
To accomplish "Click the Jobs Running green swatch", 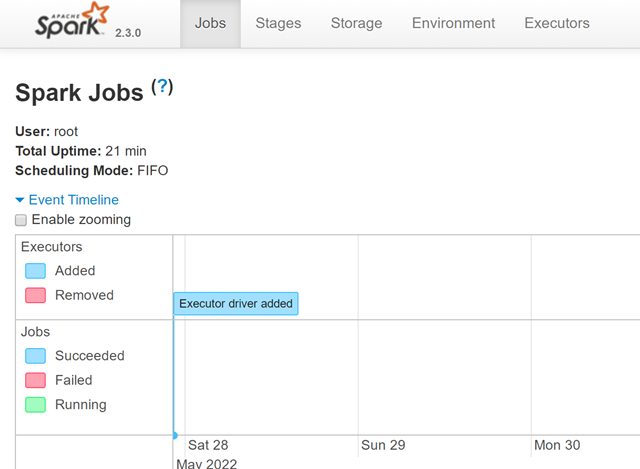I will point(36,406).
